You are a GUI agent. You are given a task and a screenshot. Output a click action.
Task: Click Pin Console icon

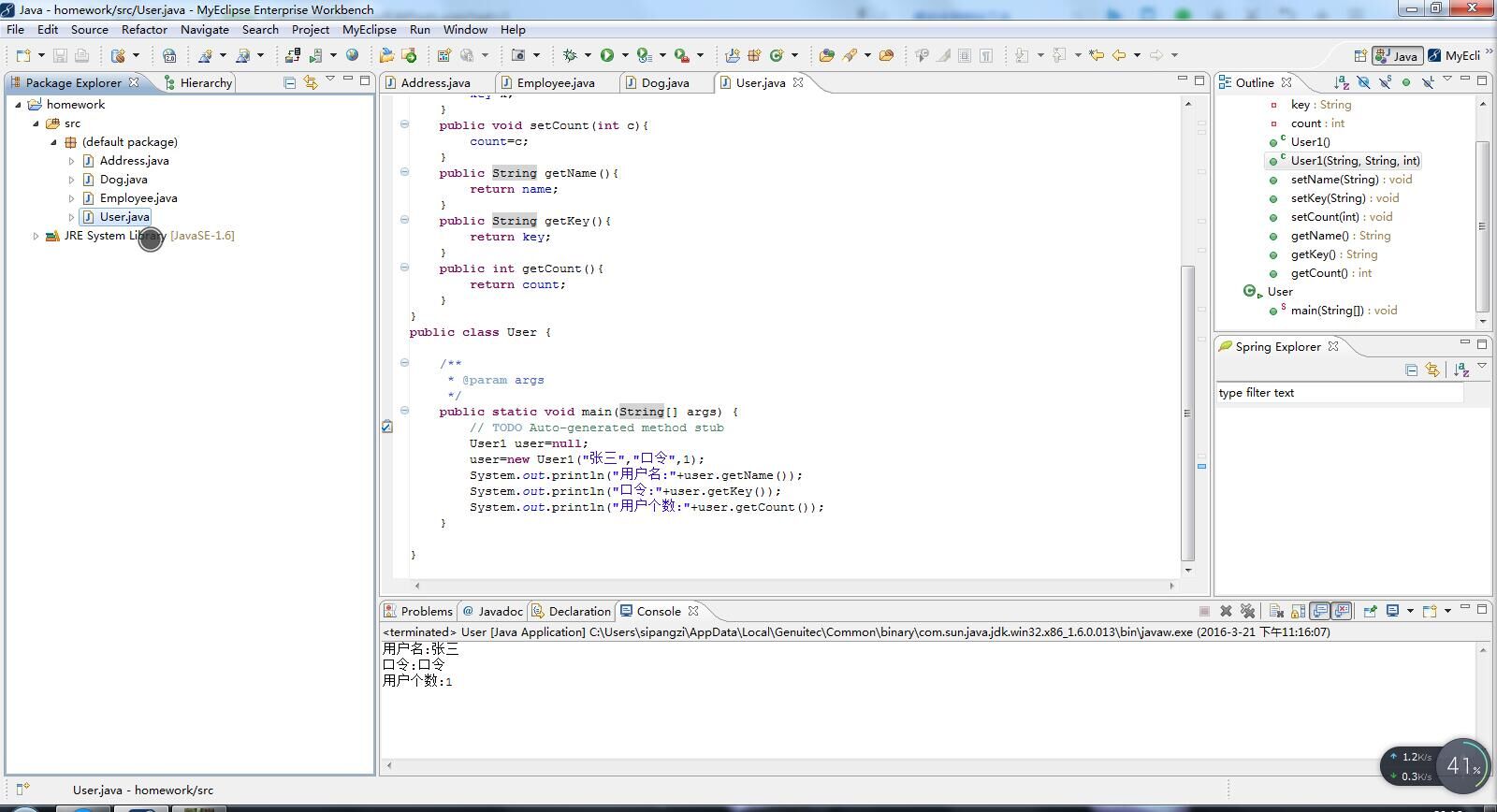coord(1370,611)
